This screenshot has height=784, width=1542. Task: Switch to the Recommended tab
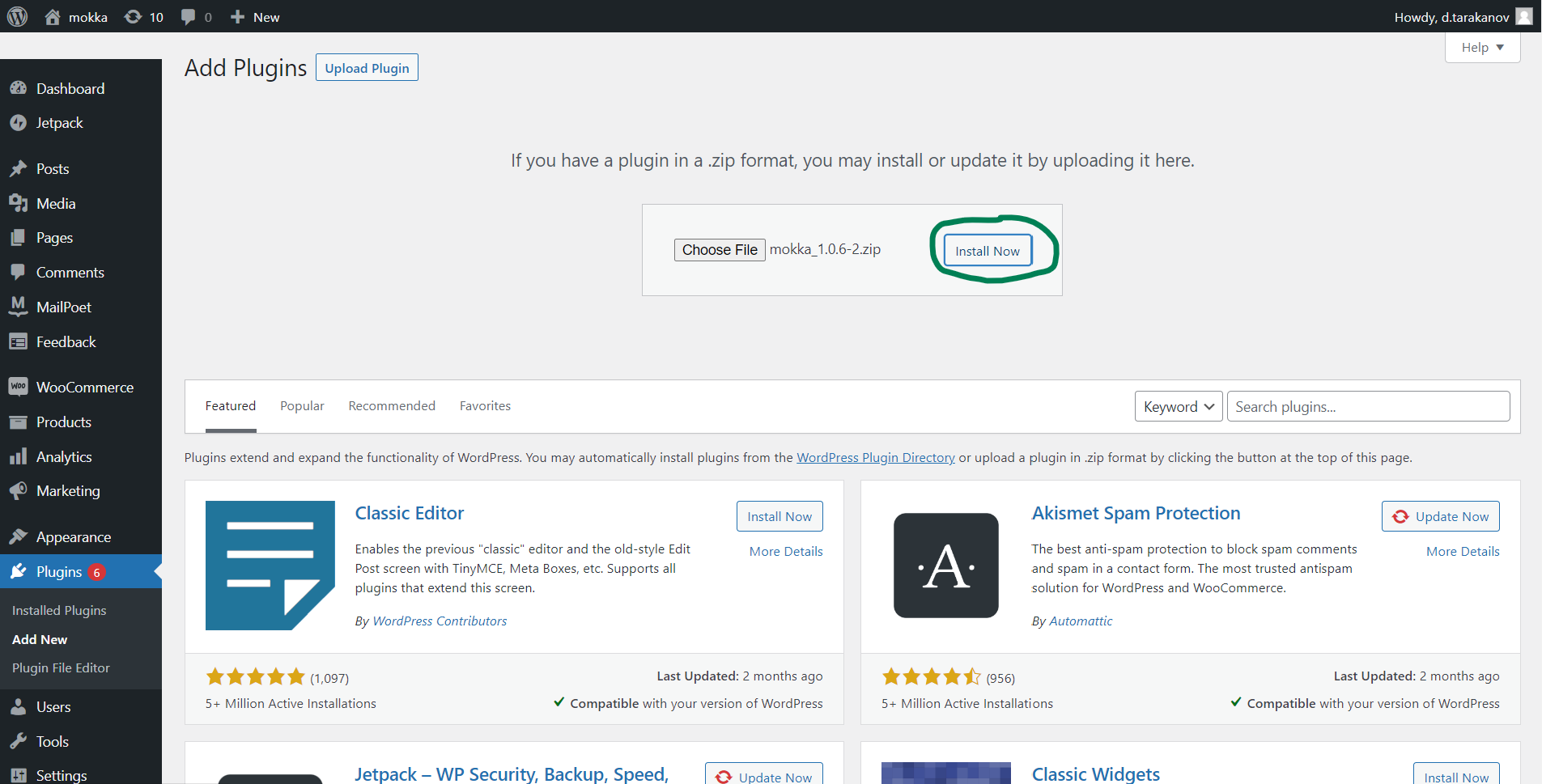[x=392, y=406]
